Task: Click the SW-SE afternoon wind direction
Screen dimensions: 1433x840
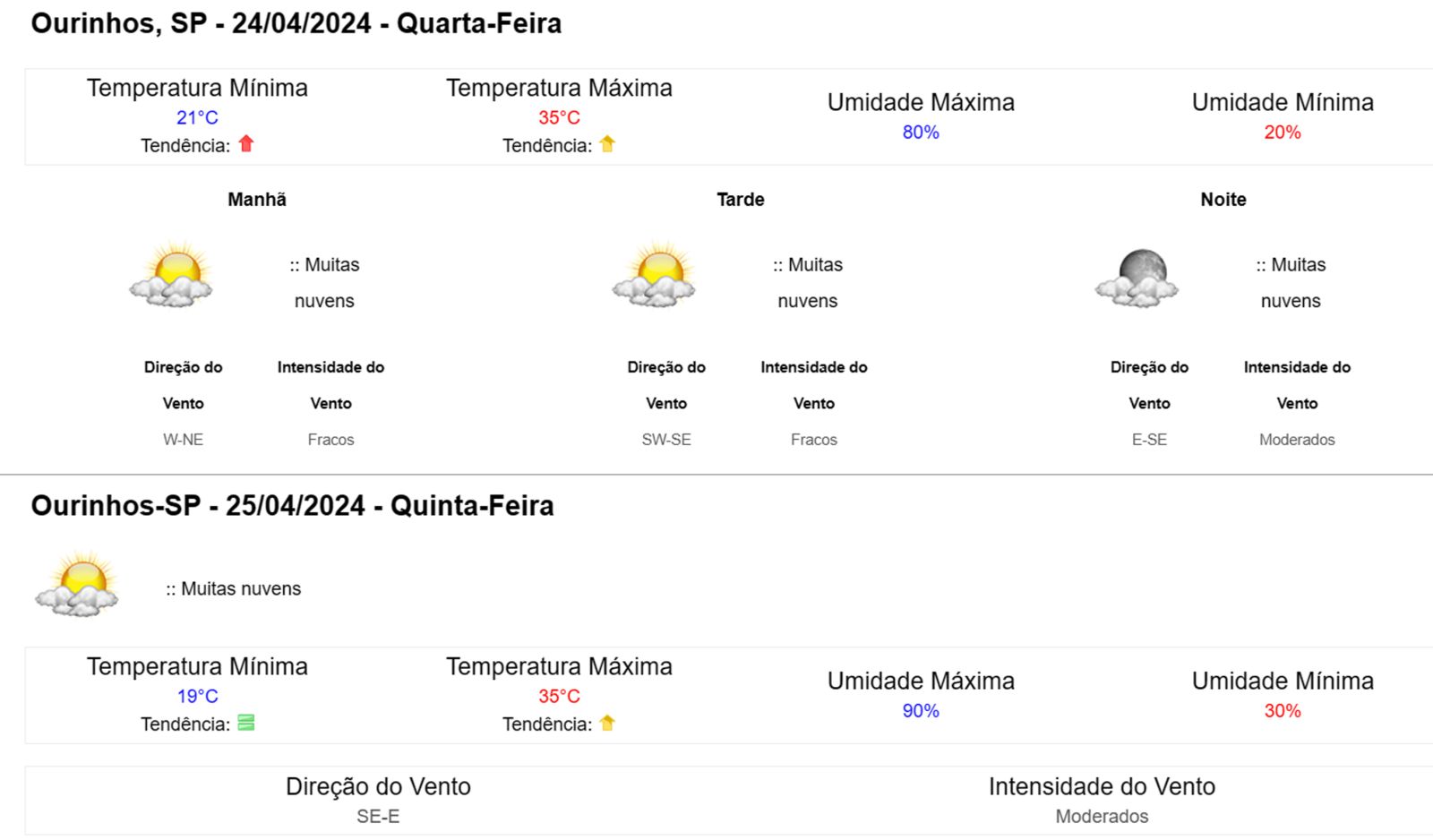Action: tap(666, 440)
